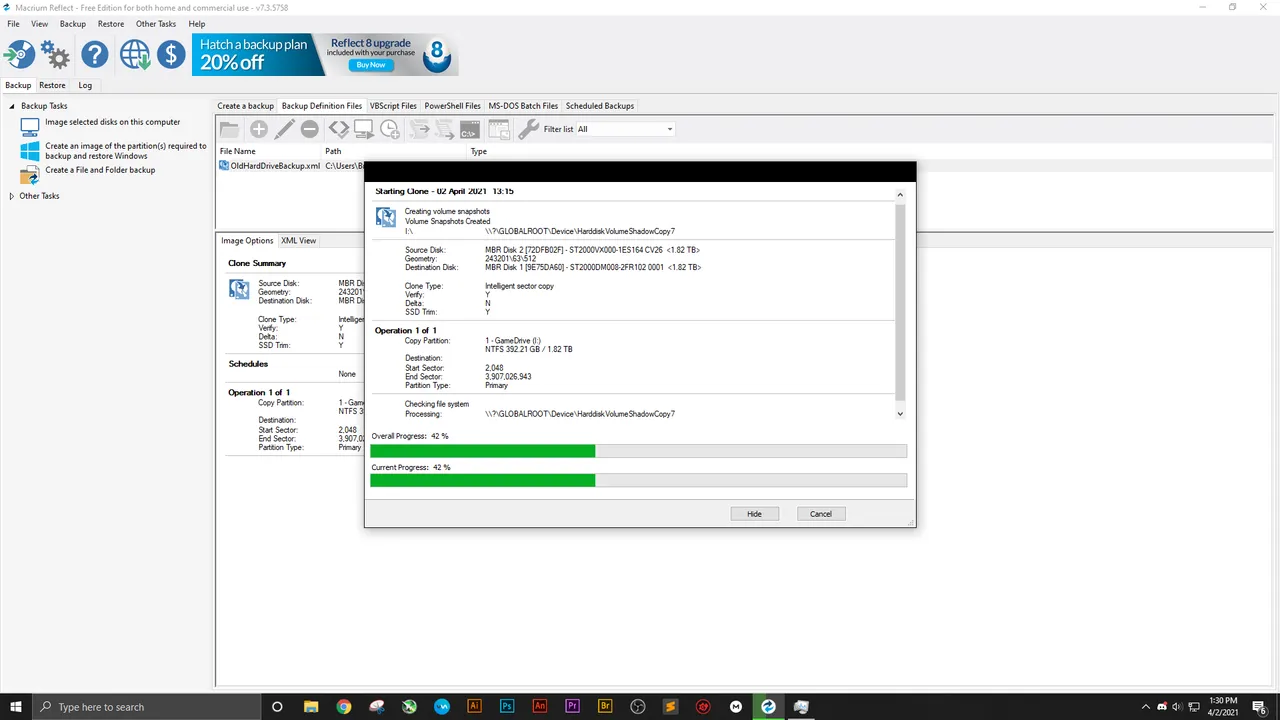Click the wrench advanced options icon
Screen dimensions: 1280x720
pos(528,129)
